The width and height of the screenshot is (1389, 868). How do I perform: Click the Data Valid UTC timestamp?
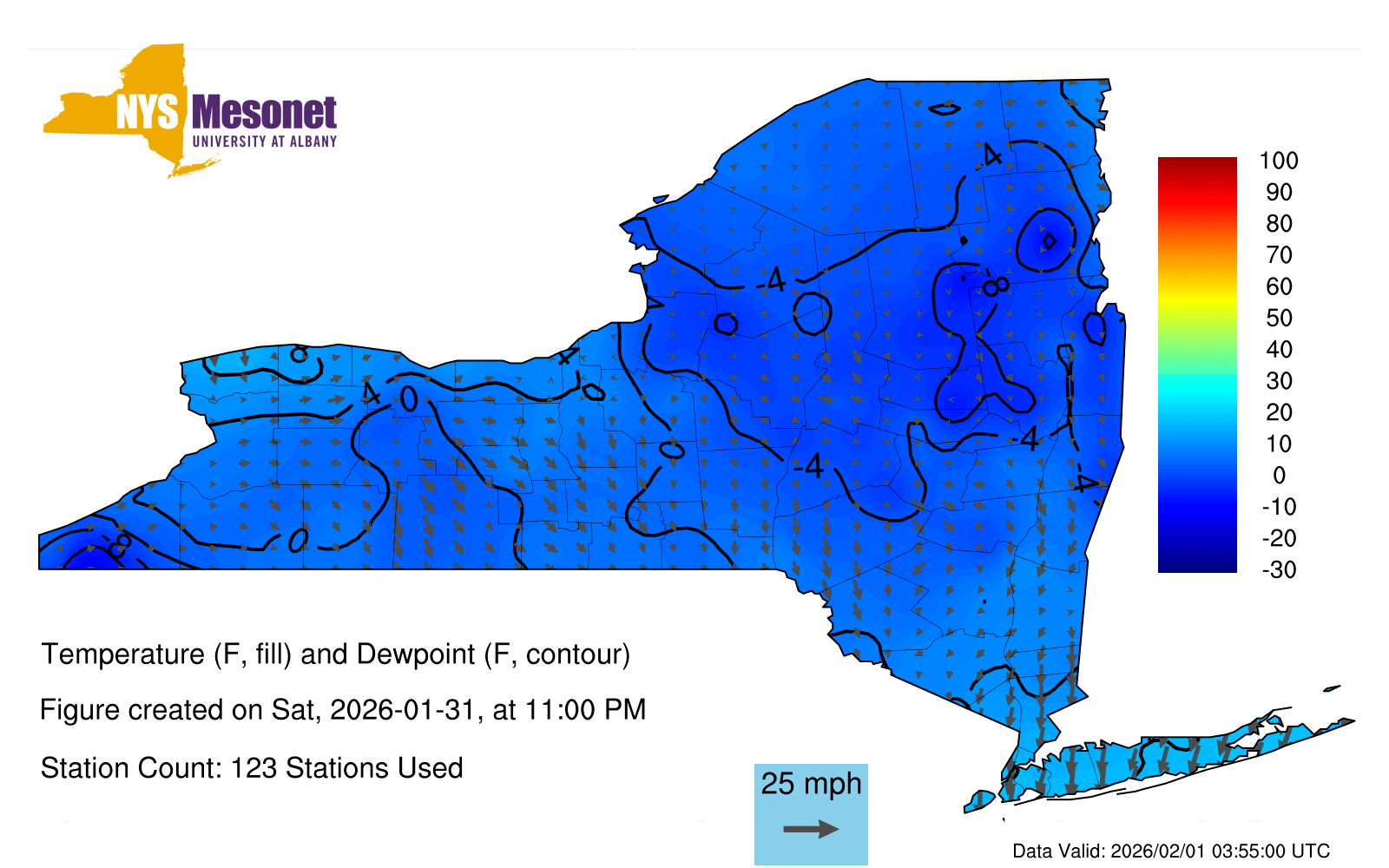click(x=1171, y=851)
